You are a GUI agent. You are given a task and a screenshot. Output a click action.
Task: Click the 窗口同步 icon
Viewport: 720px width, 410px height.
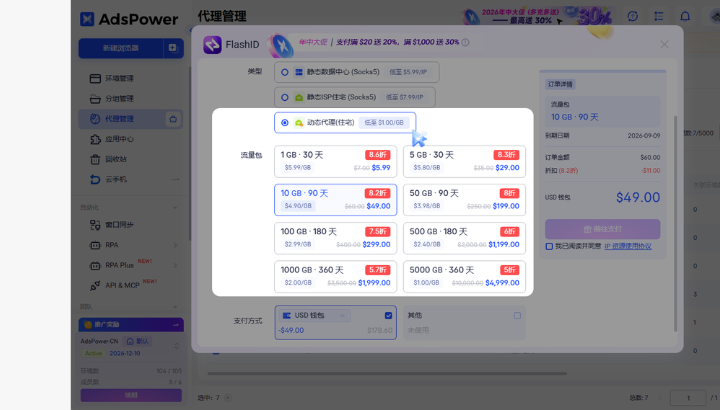(95, 225)
